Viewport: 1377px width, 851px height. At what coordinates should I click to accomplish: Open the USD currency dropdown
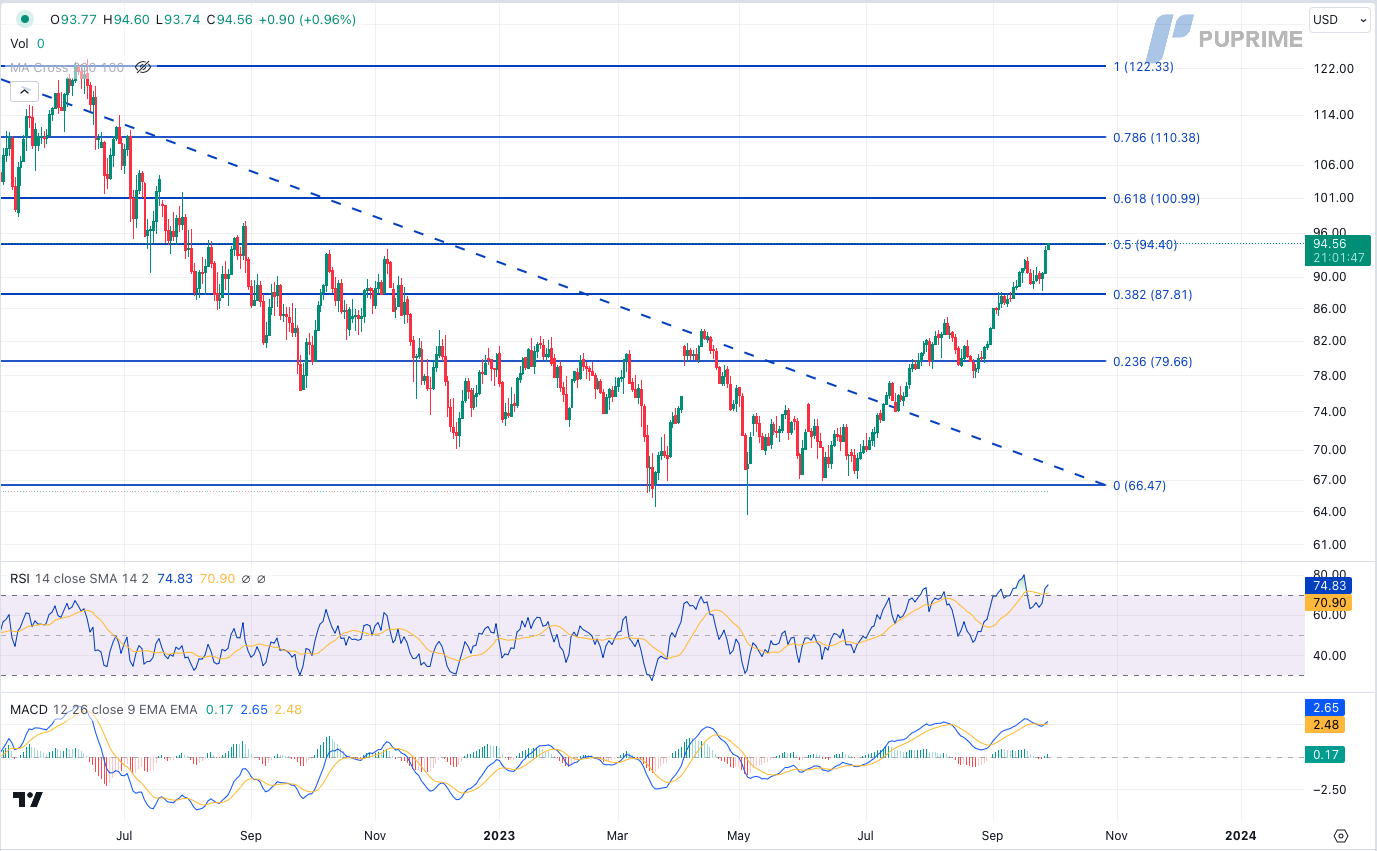tap(1339, 19)
